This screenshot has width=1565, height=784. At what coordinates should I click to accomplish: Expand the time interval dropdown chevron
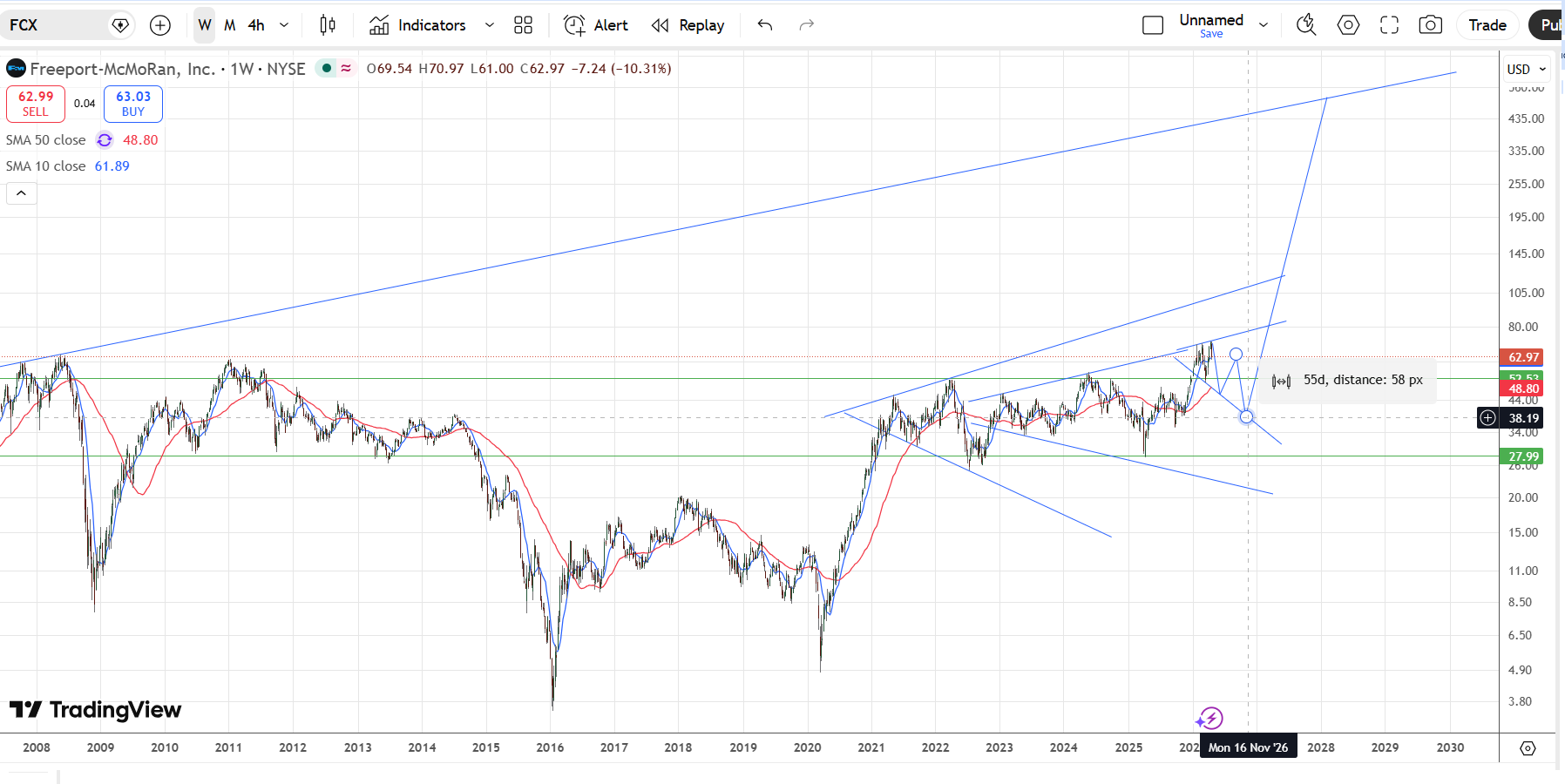[x=284, y=25]
